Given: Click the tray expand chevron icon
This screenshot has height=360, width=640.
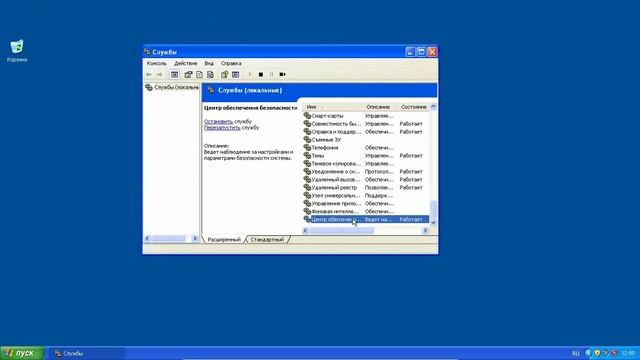Looking at the screenshot, I should pyautogui.click(x=588, y=353).
